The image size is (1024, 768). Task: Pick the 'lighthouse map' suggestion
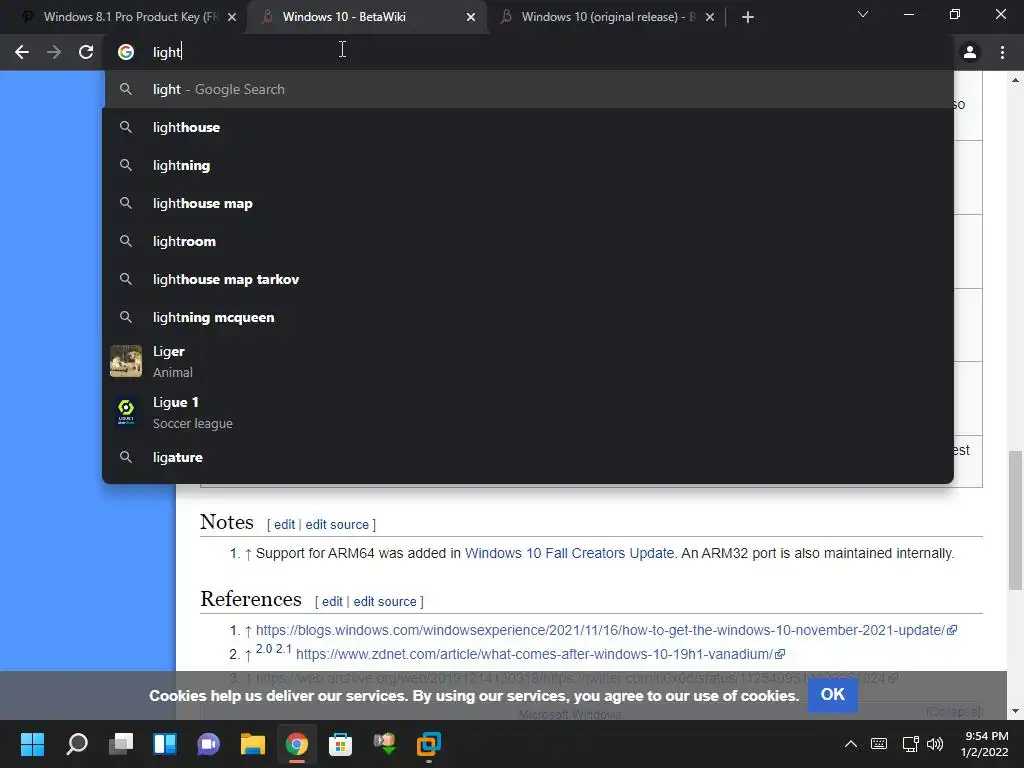tap(528, 203)
